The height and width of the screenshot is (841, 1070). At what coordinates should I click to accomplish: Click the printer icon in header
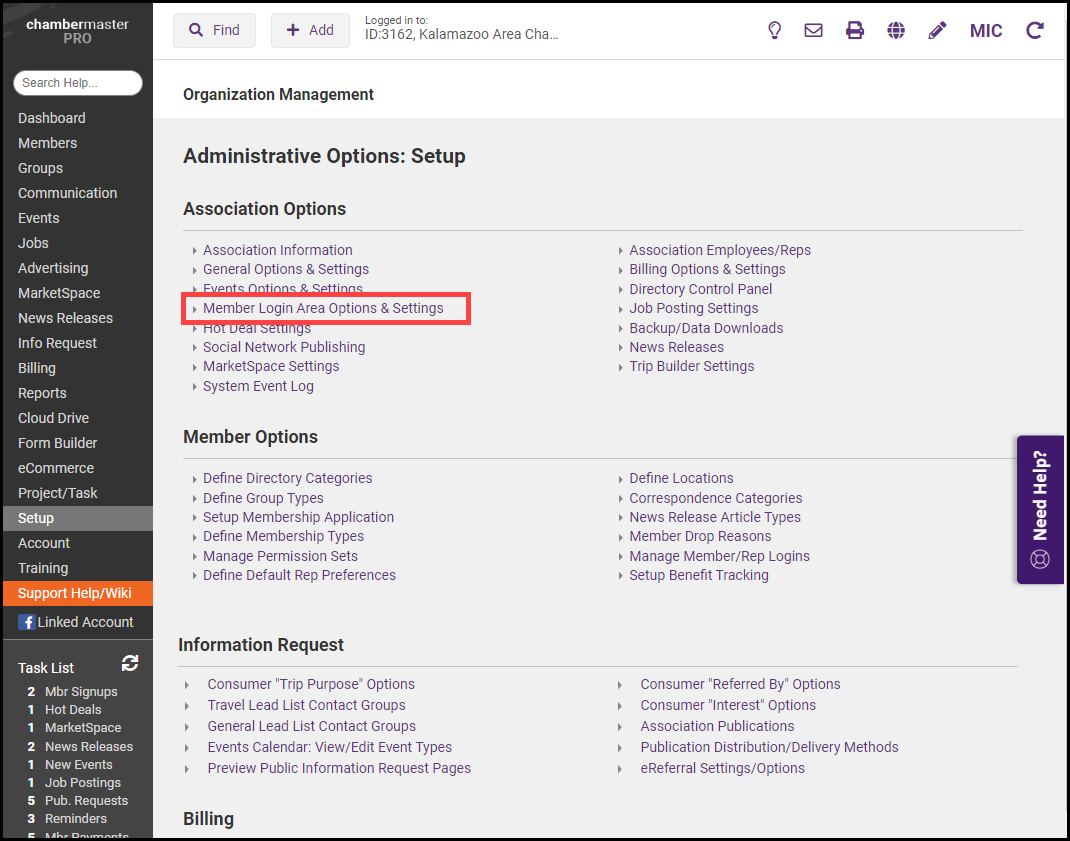855,30
